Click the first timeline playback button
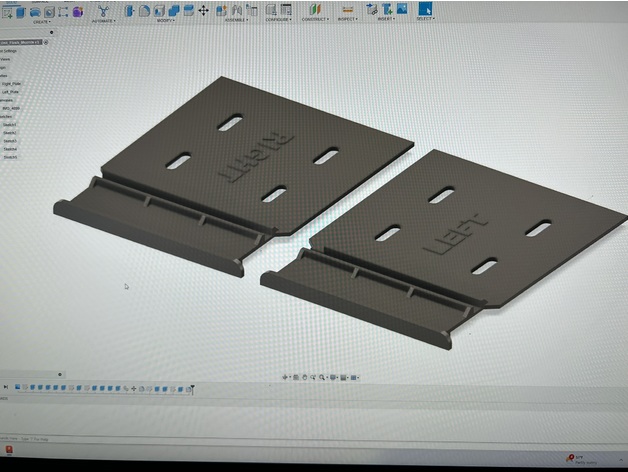Image resolution: width=628 pixels, height=472 pixels. coord(7,388)
